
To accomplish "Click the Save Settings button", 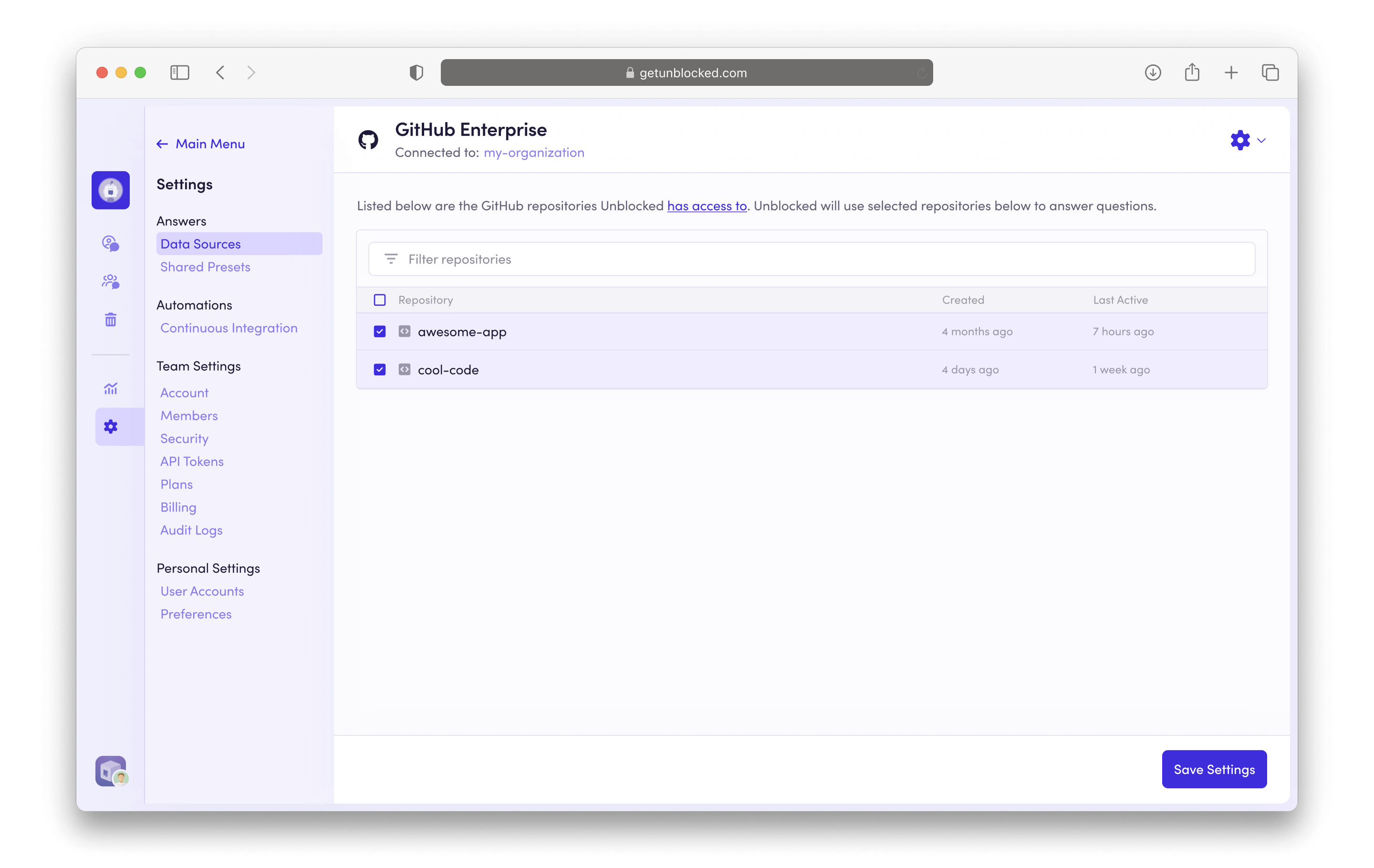I will click(x=1214, y=769).
